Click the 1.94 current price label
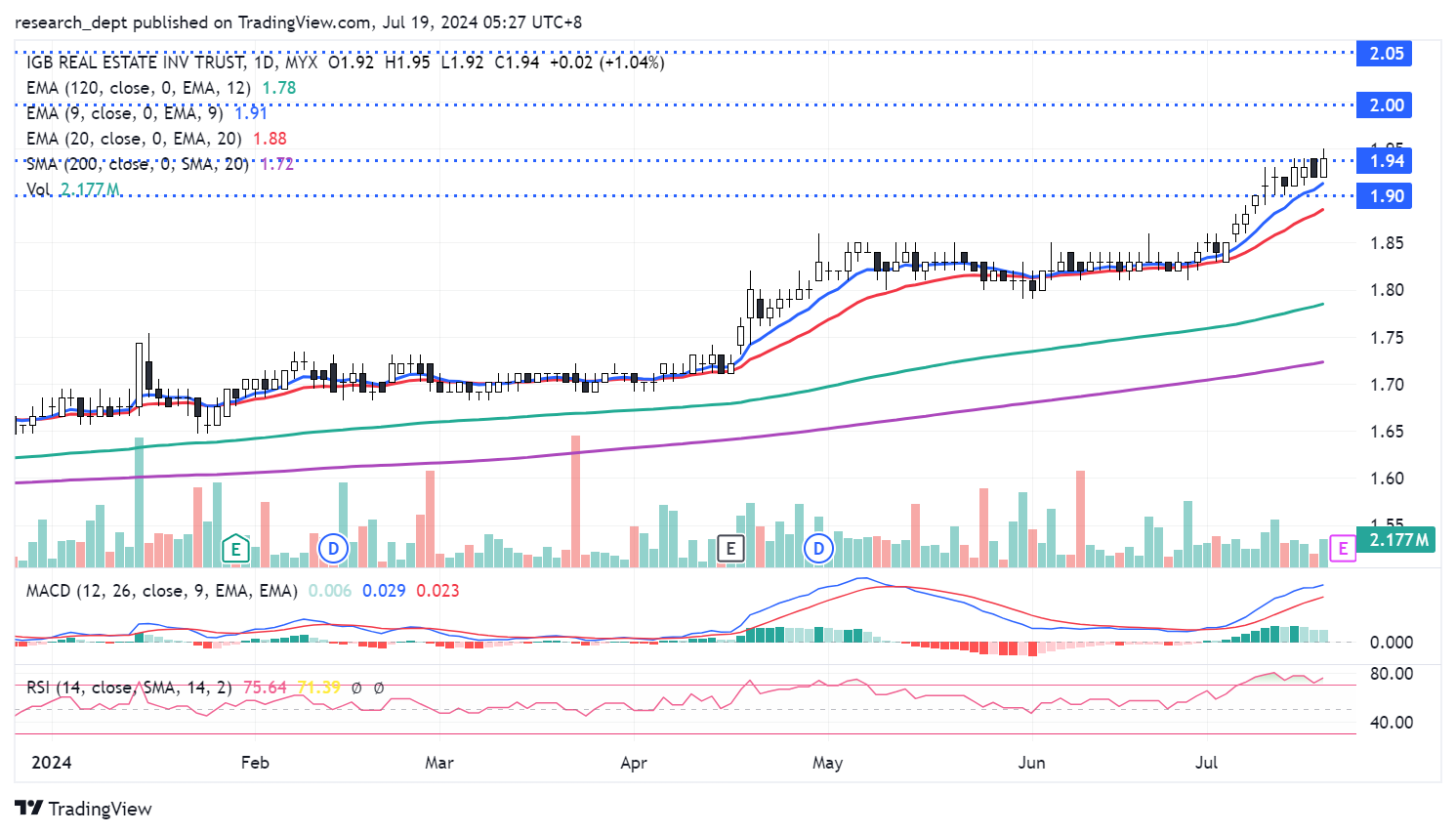 [1385, 161]
